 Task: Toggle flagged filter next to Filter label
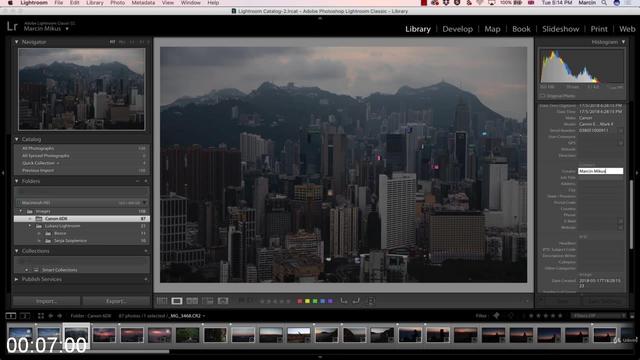[x=497, y=316]
